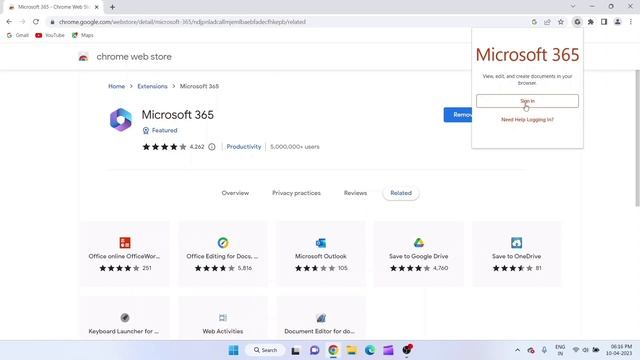Click the ENG IN language indicator
This screenshot has height=360, width=640.
(x=560, y=350)
